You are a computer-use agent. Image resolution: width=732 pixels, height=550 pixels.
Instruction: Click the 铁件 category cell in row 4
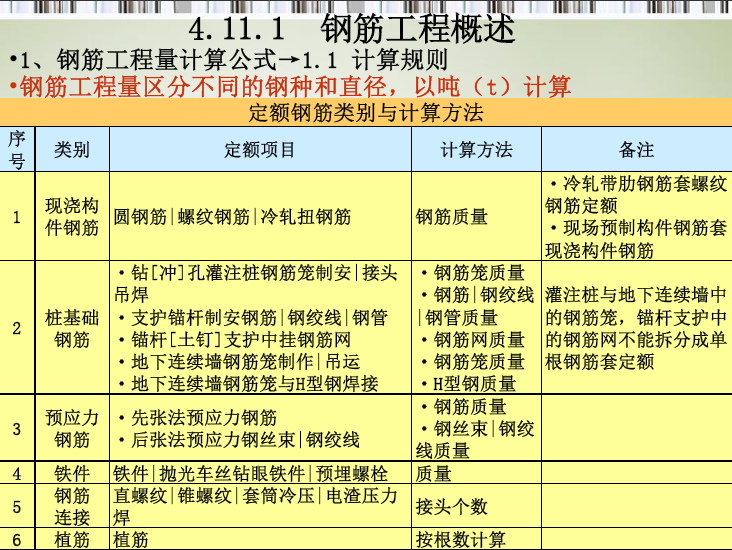[x=72, y=474]
